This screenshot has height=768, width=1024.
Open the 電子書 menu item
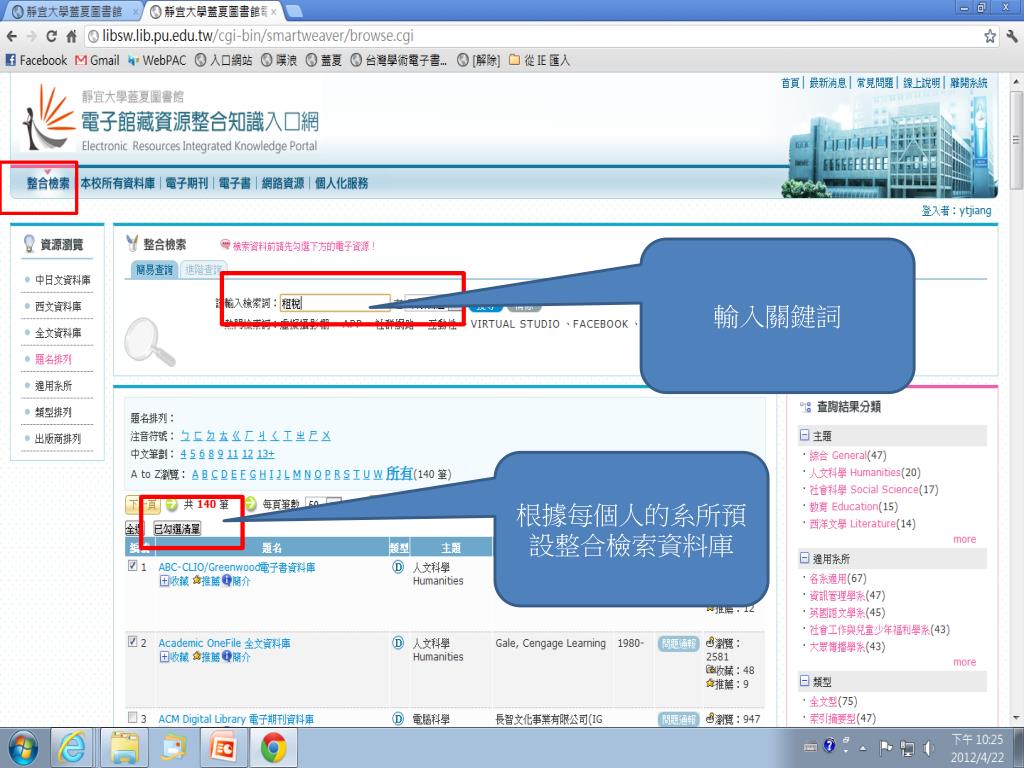(x=235, y=183)
